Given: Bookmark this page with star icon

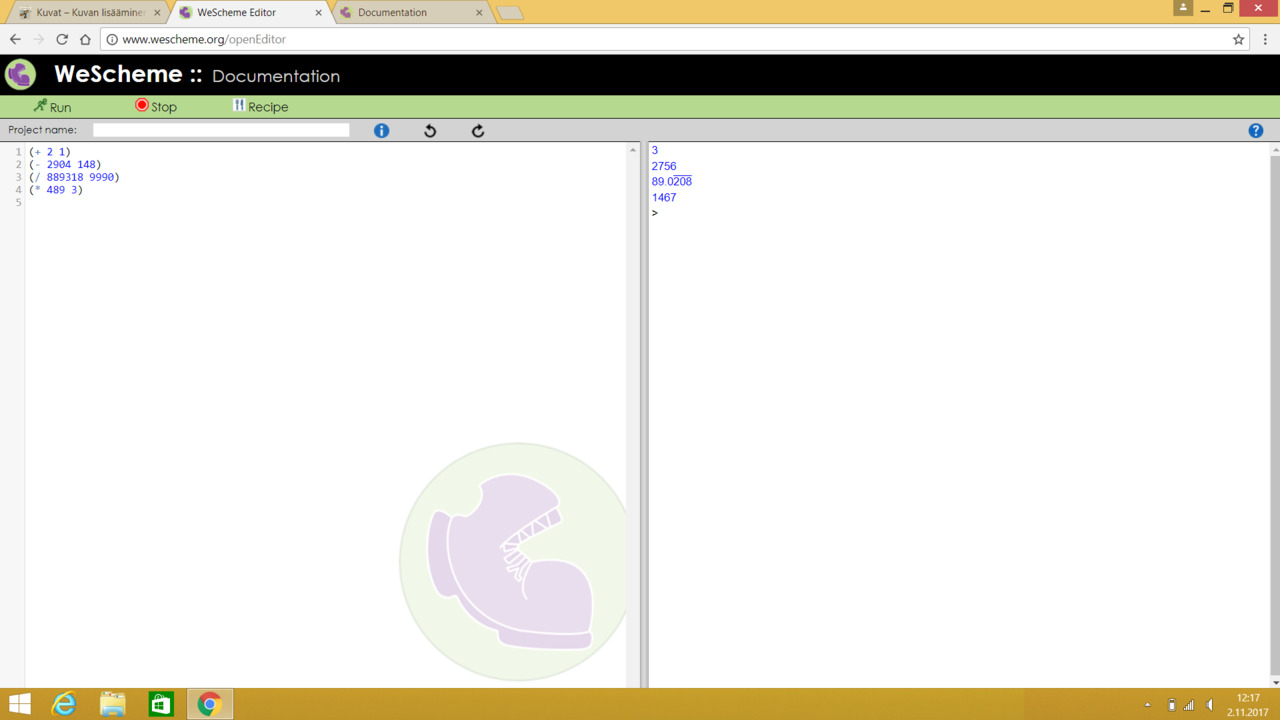Looking at the screenshot, I should (x=1238, y=40).
